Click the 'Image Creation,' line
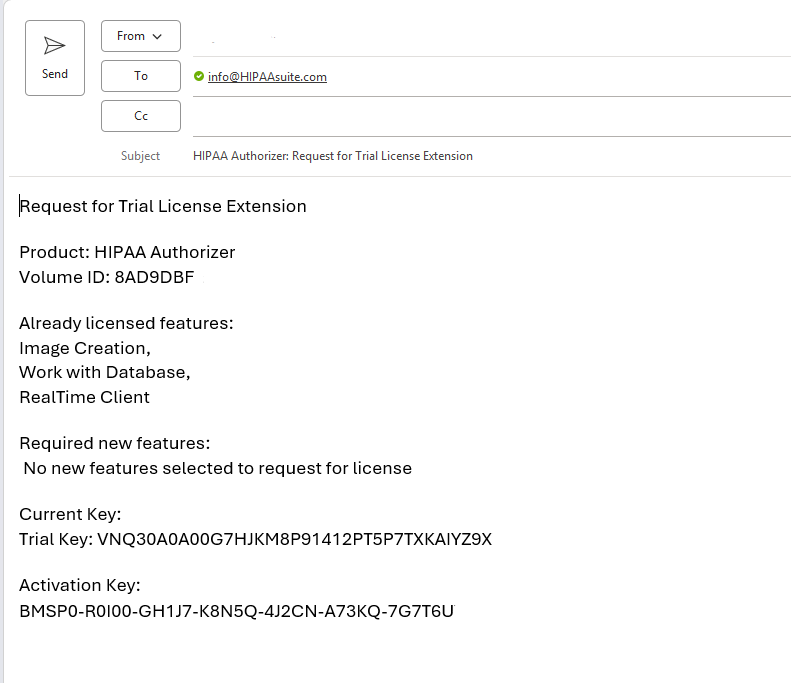 (x=85, y=348)
